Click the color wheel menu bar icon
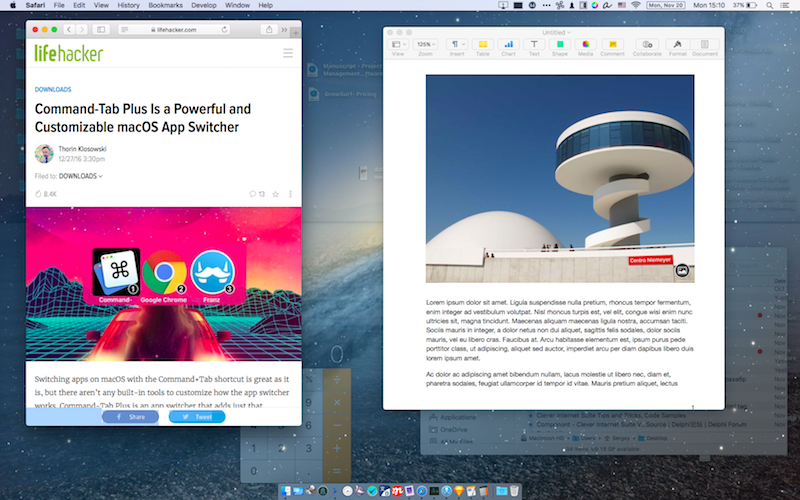The width and height of the screenshot is (800, 500). tap(595, 5)
